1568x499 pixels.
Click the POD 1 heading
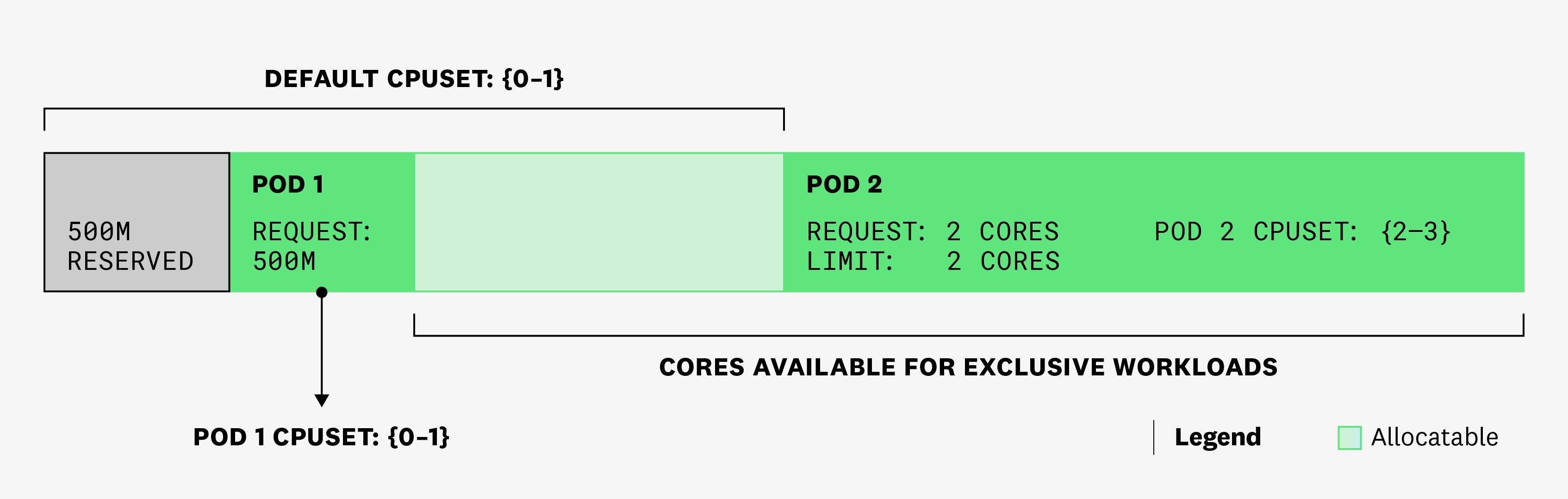[287, 184]
